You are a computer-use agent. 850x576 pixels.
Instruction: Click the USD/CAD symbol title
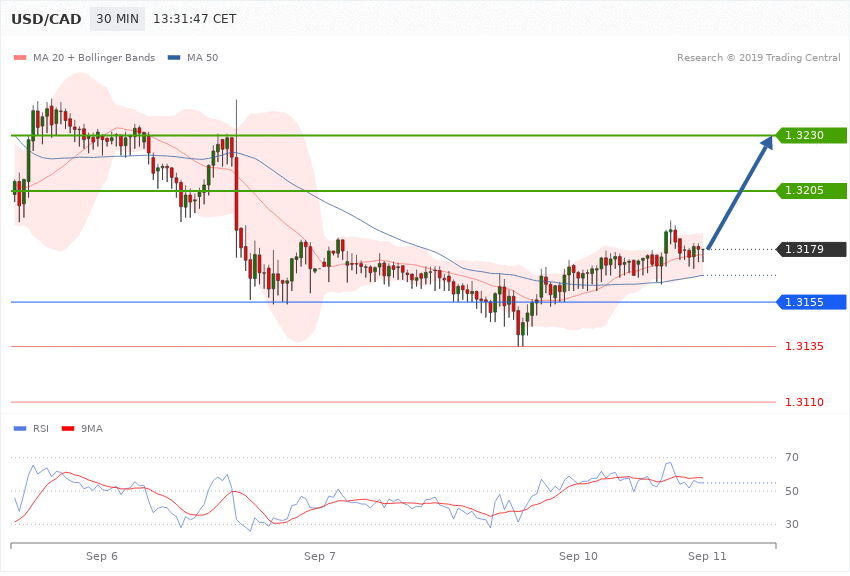[46, 19]
